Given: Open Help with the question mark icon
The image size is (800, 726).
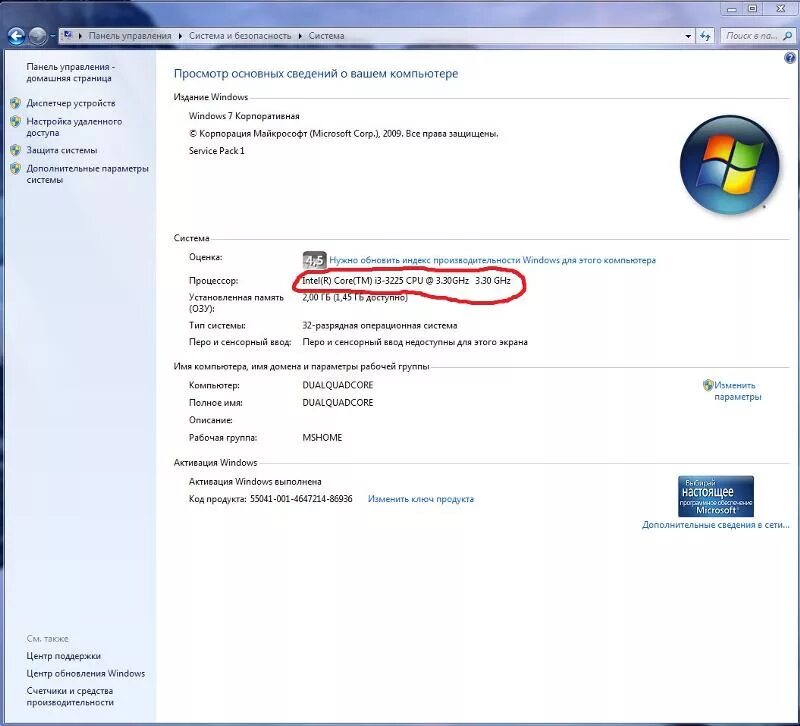Looking at the screenshot, I should (x=789, y=58).
